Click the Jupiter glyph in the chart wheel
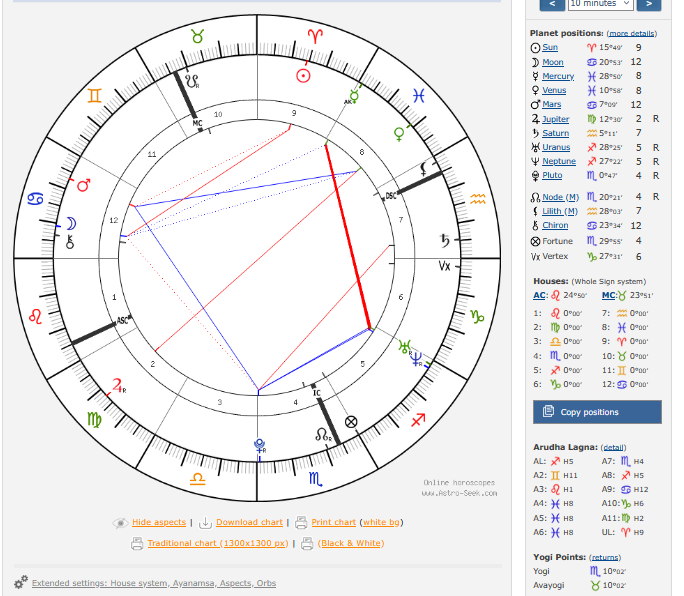Viewport: 684px width, 596px height. click(x=118, y=386)
